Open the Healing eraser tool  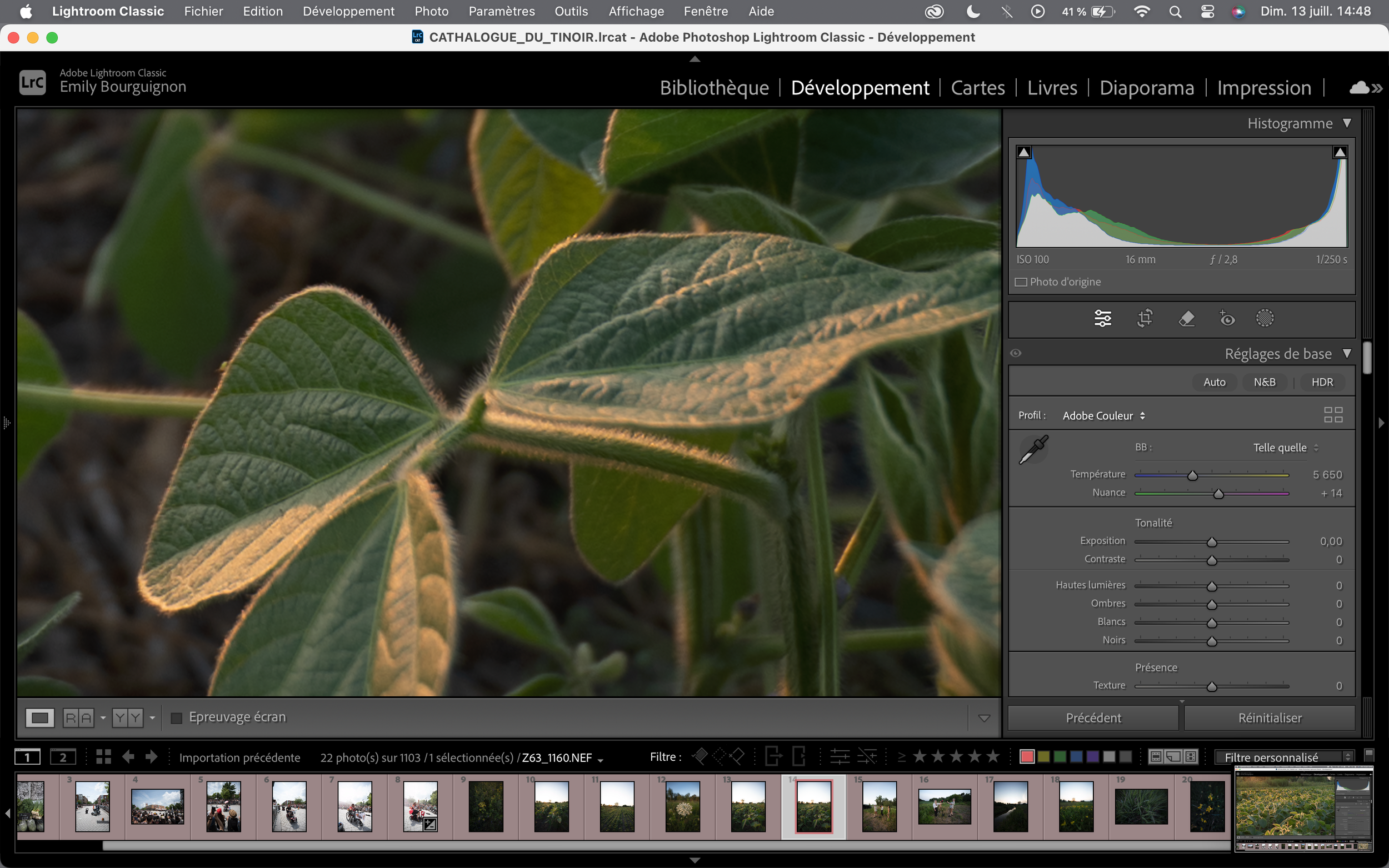pyautogui.click(x=1186, y=318)
